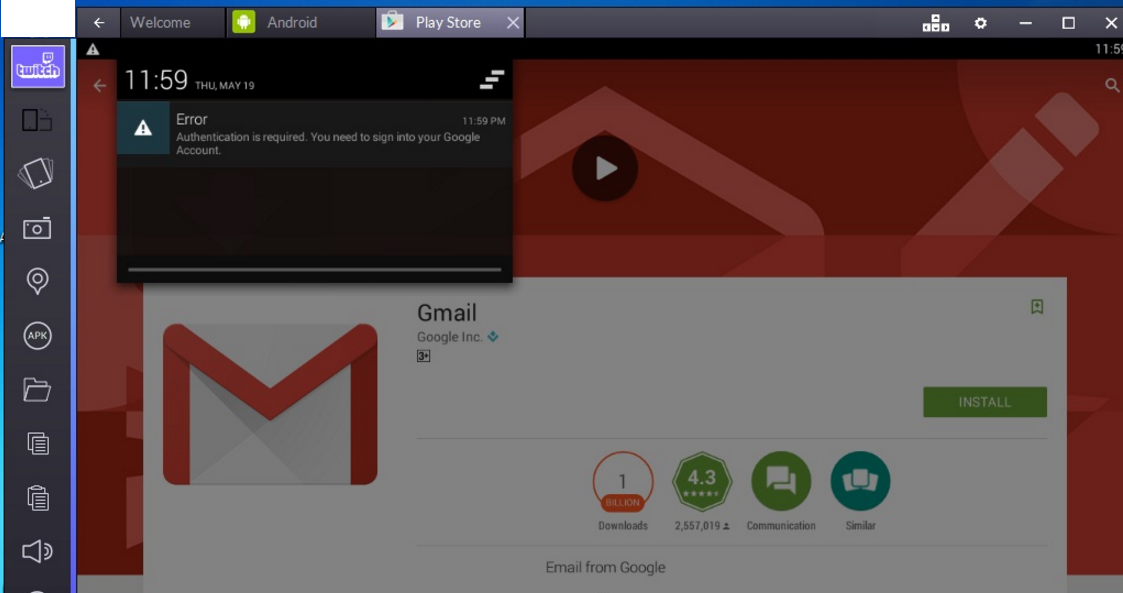Screen dimensions: 1123x593
Task: Open the location pin tool
Action: point(37,281)
